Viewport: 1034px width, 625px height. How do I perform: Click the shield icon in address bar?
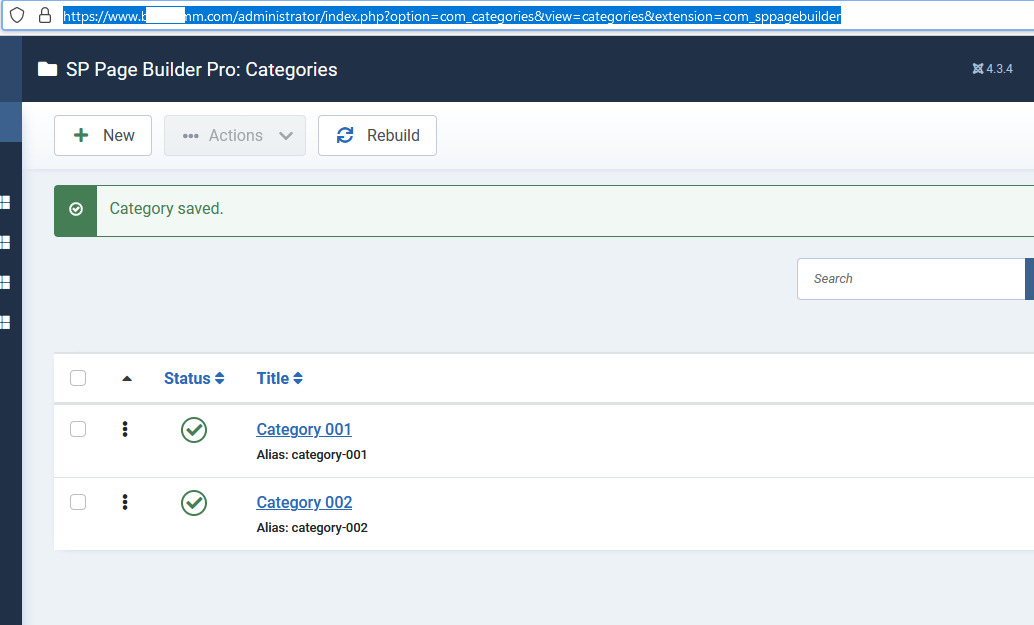point(17,16)
